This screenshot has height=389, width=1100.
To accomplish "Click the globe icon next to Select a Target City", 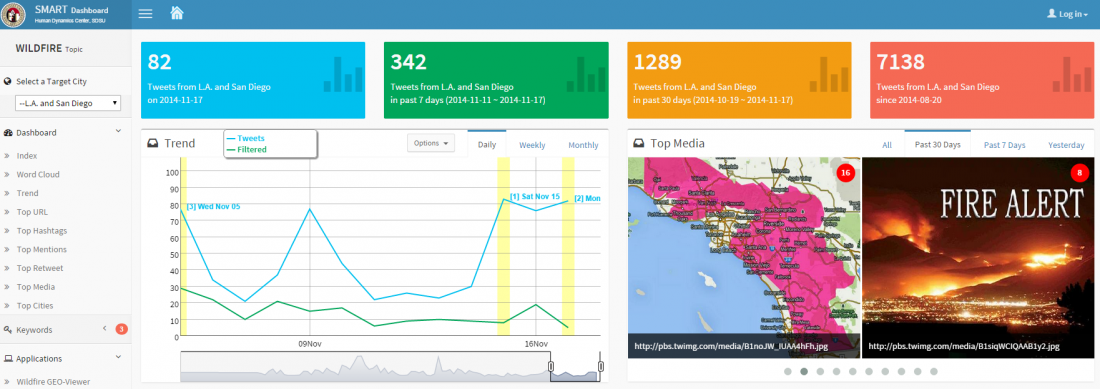I will (x=8, y=81).
